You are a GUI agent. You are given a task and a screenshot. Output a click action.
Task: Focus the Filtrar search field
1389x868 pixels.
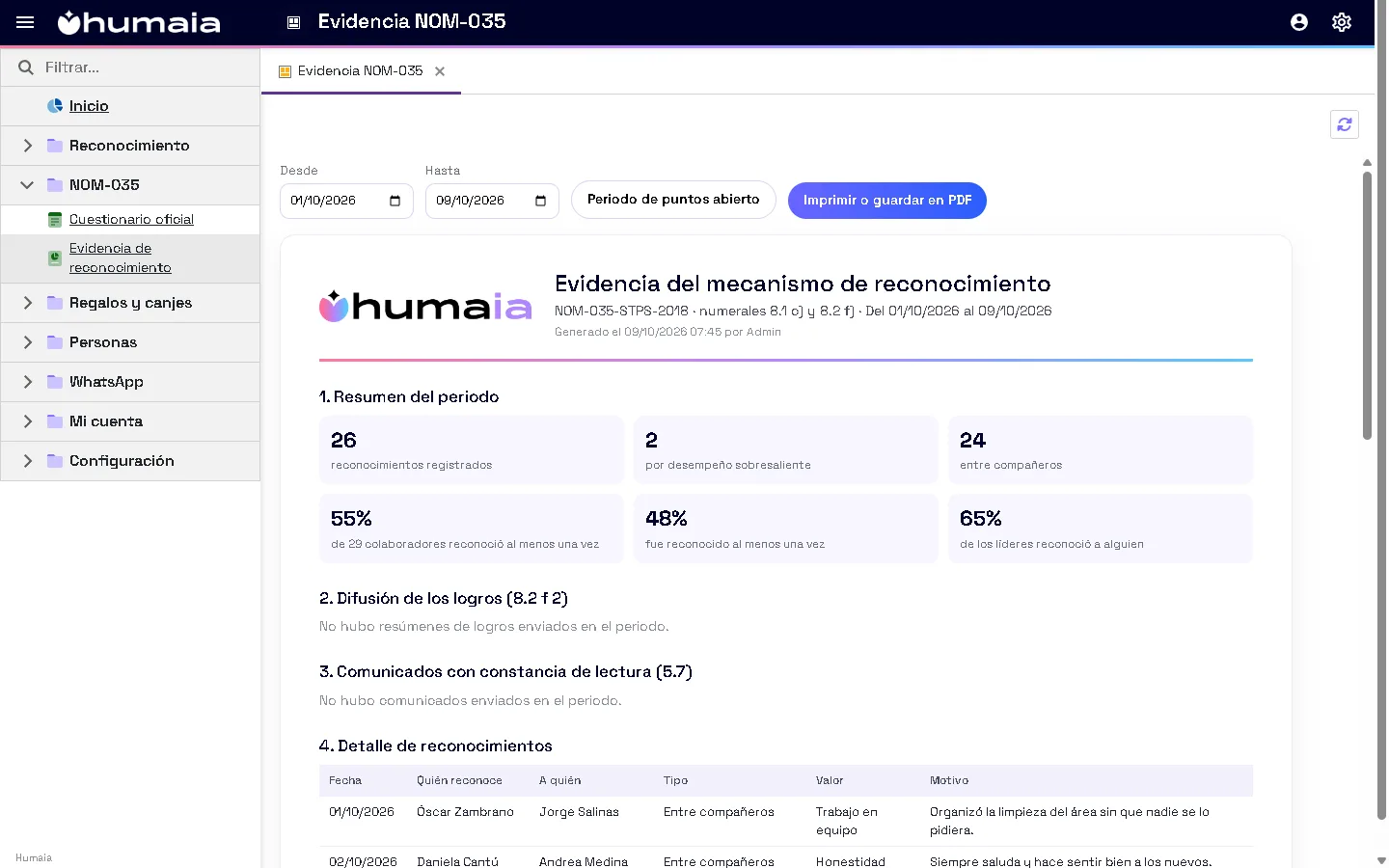130,68
